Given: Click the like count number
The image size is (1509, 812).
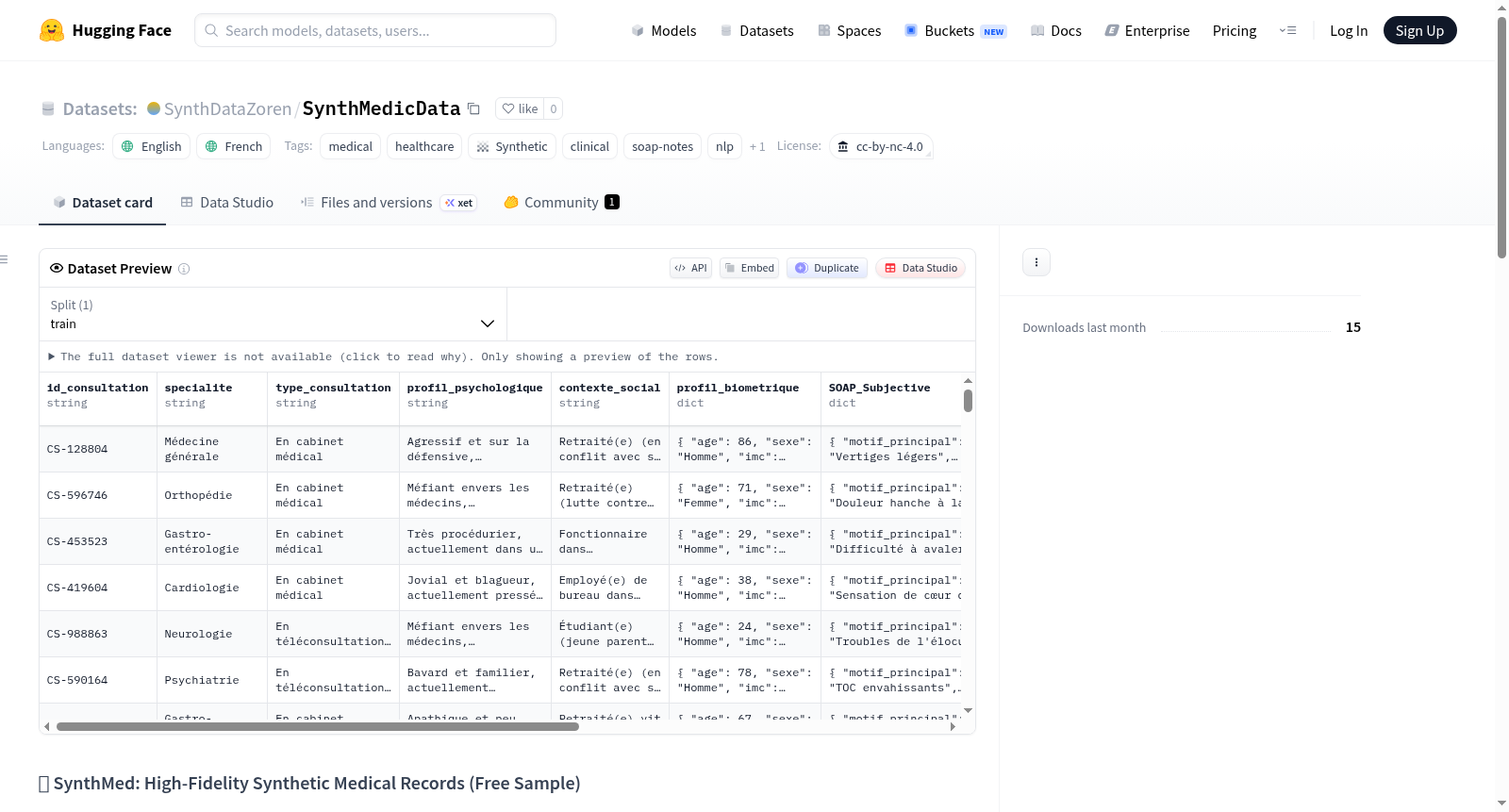Looking at the screenshot, I should (x=554, y=108).
